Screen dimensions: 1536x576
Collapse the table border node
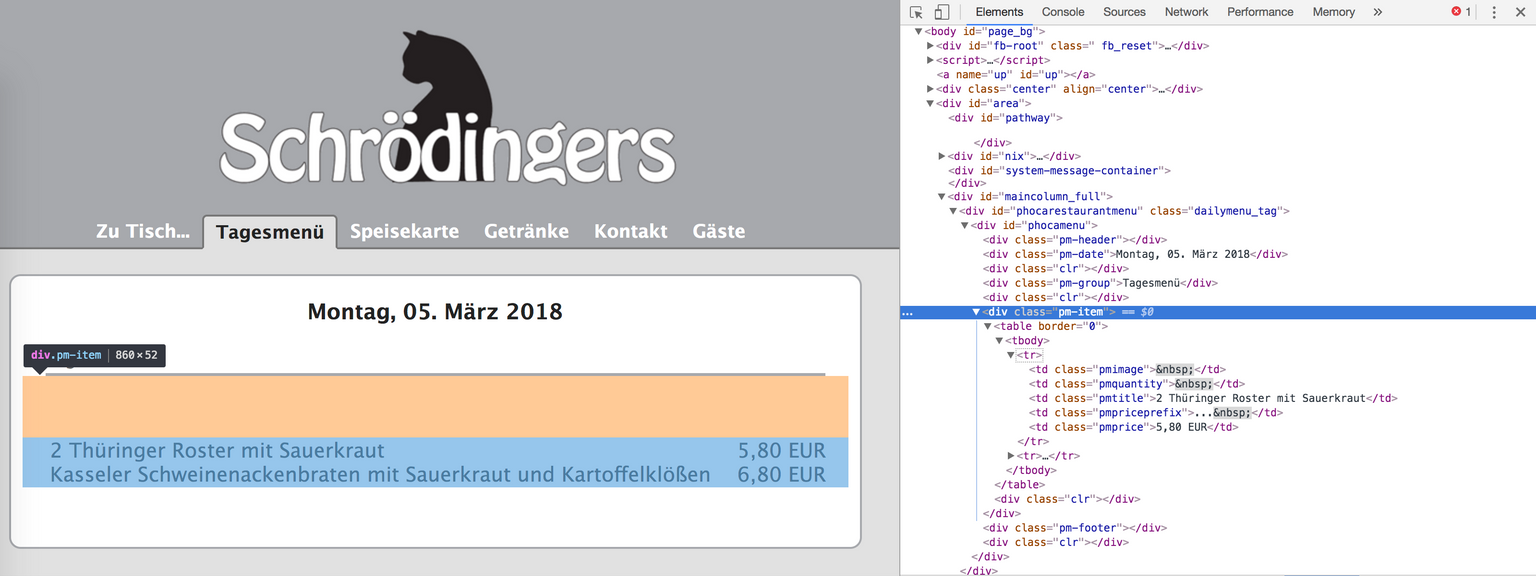(988, 326)
